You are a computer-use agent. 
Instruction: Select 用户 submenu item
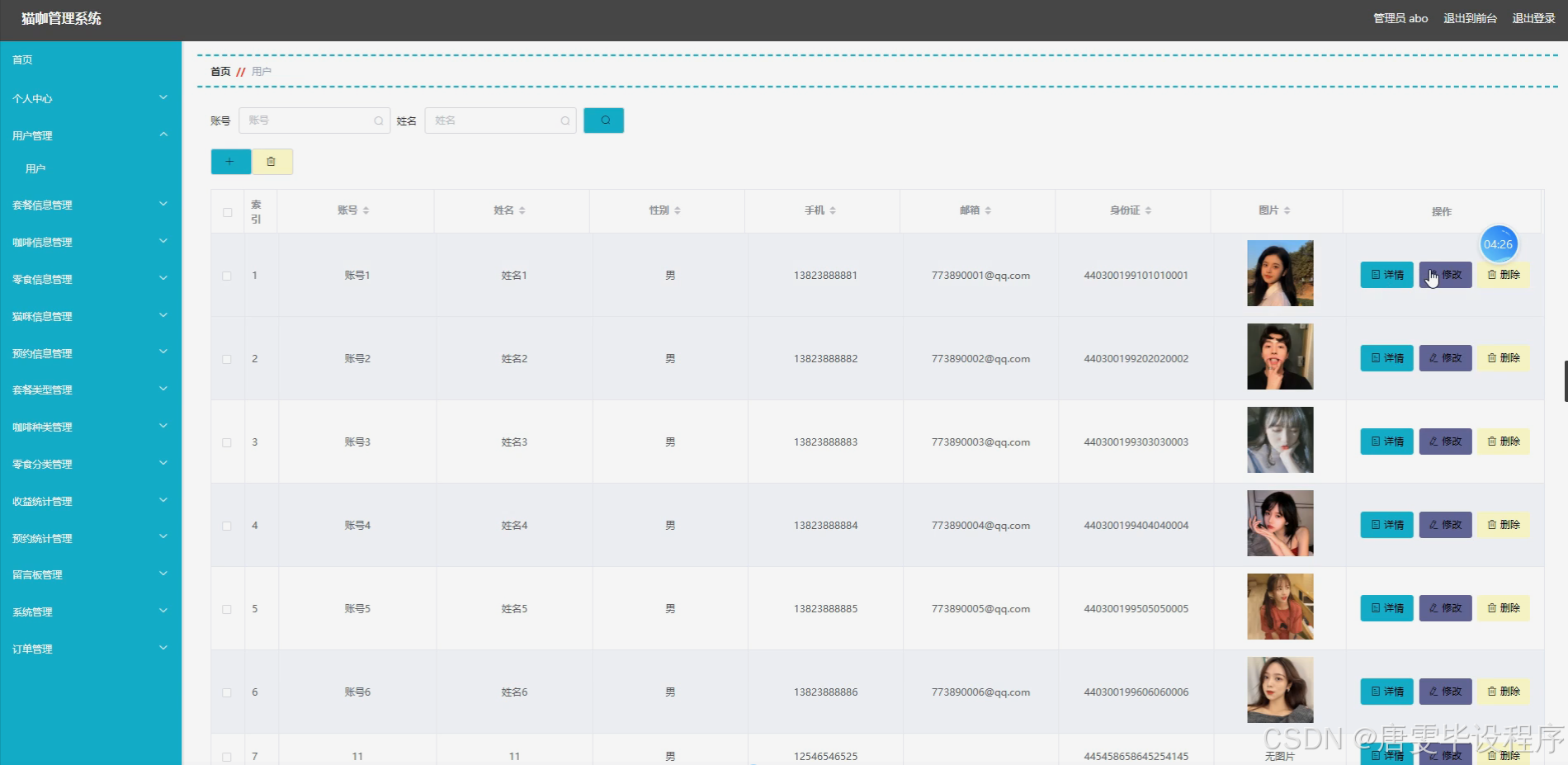point(91,168)
